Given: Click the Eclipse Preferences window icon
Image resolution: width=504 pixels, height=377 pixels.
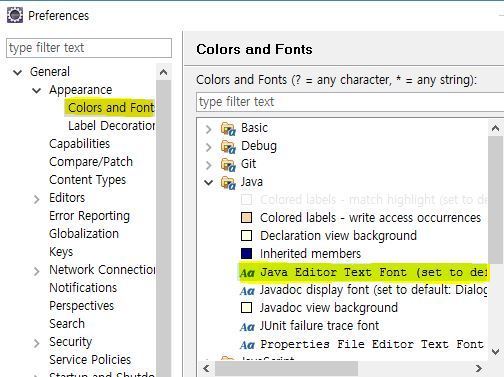Looking at the screenshot, I should pyautogui.click(x=15, y=15).
